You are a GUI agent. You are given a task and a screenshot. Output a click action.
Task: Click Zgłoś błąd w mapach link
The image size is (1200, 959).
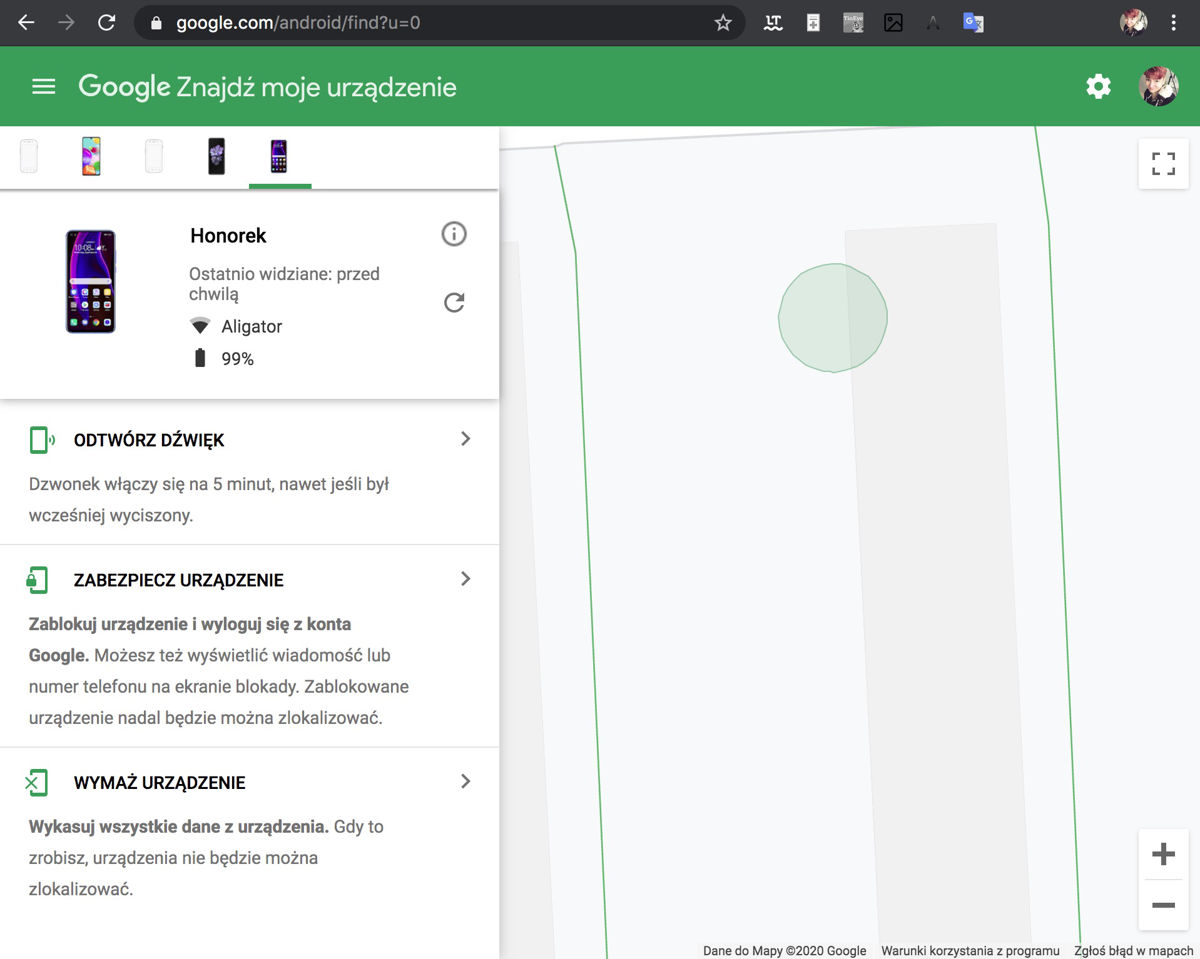coord(1136,951)
